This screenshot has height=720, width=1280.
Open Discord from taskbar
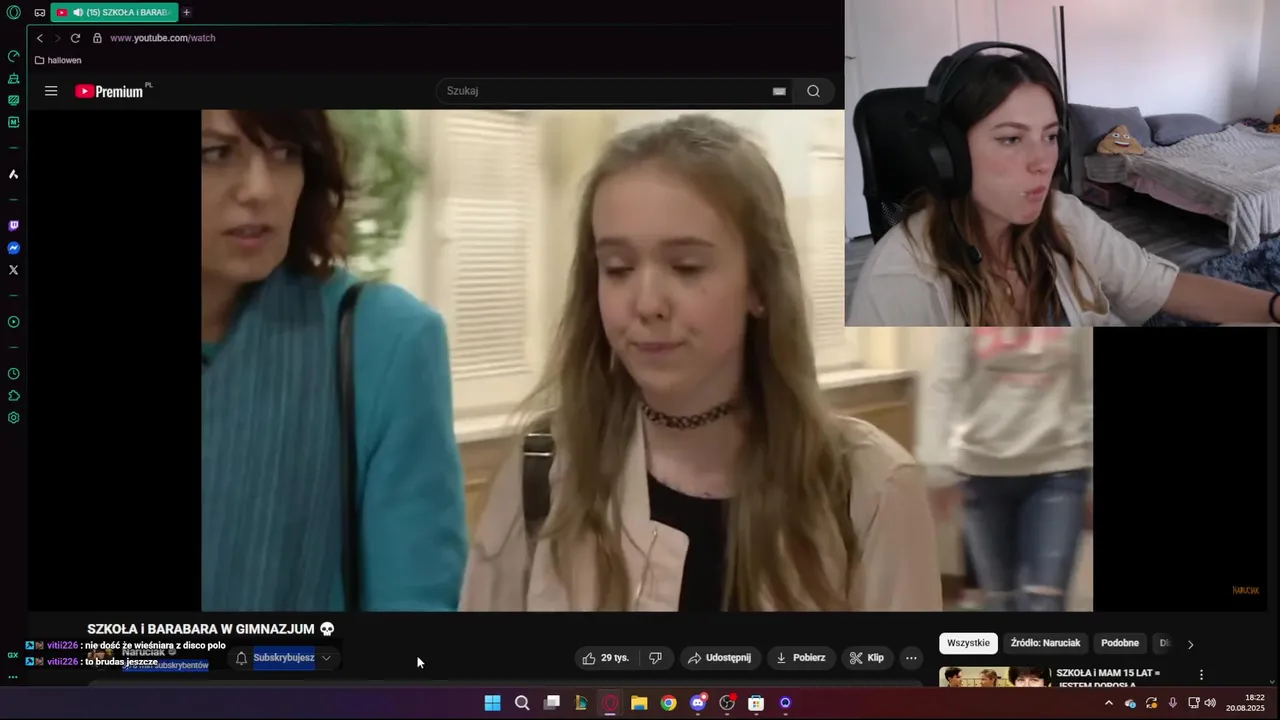(x=698, y=703)
